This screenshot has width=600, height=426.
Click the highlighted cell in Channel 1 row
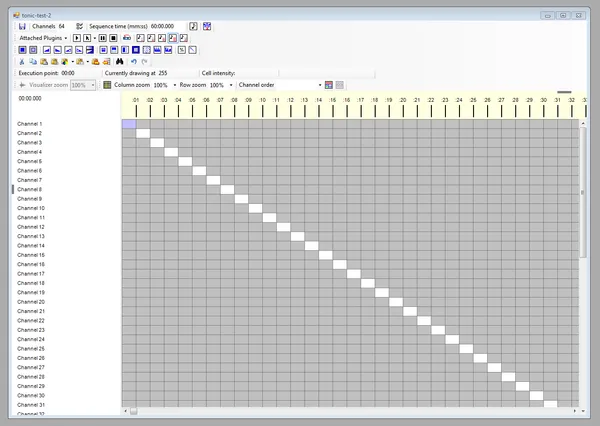(x=128, y=124)
